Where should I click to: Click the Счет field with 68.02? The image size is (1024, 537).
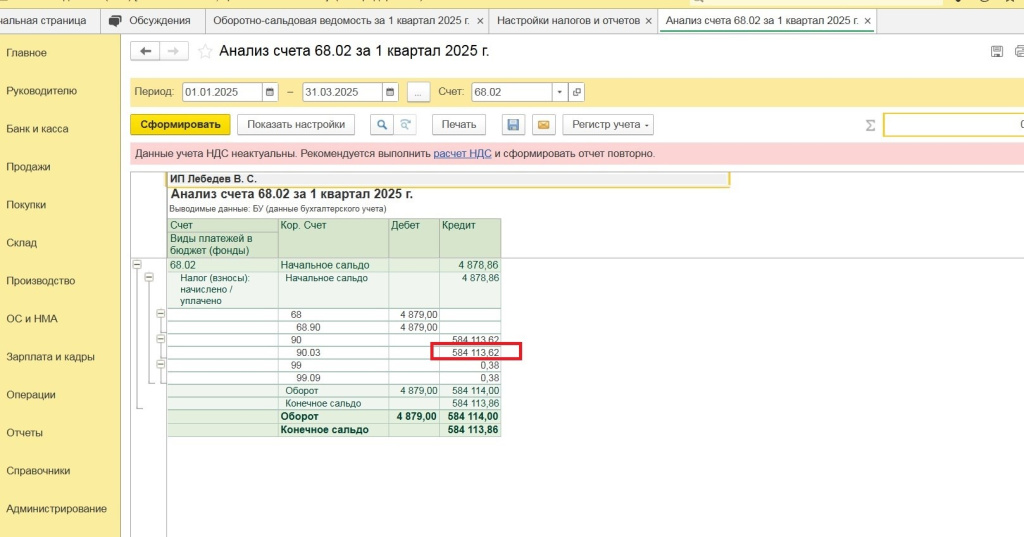(x=512, y=92)
